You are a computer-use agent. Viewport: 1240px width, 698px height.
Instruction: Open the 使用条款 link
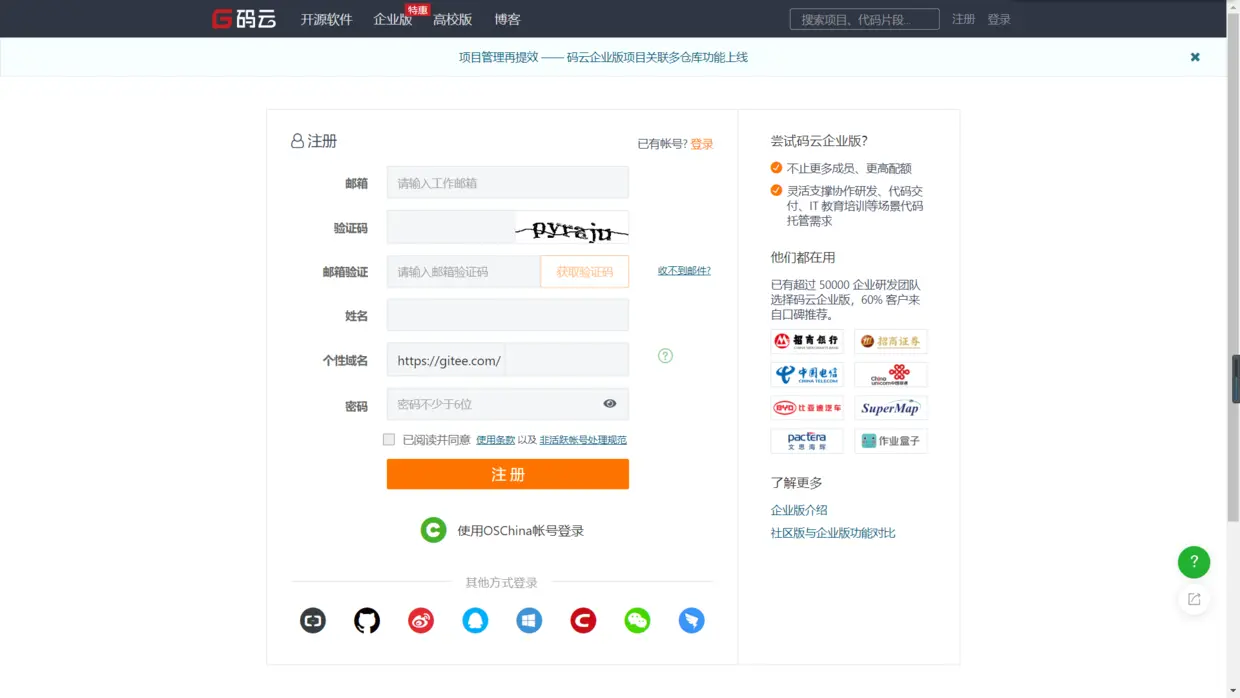tap(496, 440)
